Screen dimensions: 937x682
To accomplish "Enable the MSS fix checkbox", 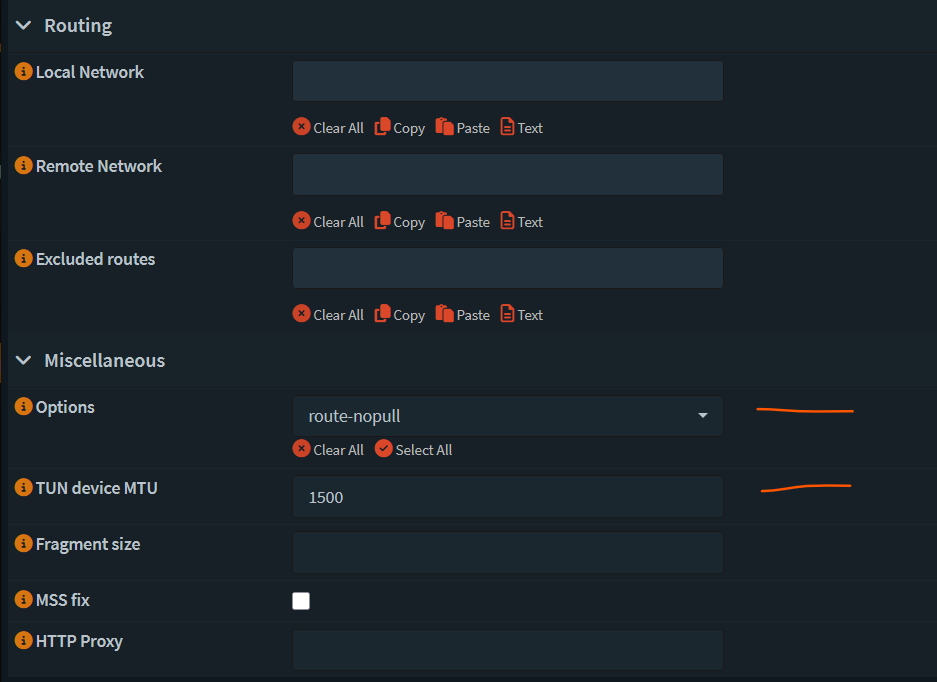I will tap(301, 601).
